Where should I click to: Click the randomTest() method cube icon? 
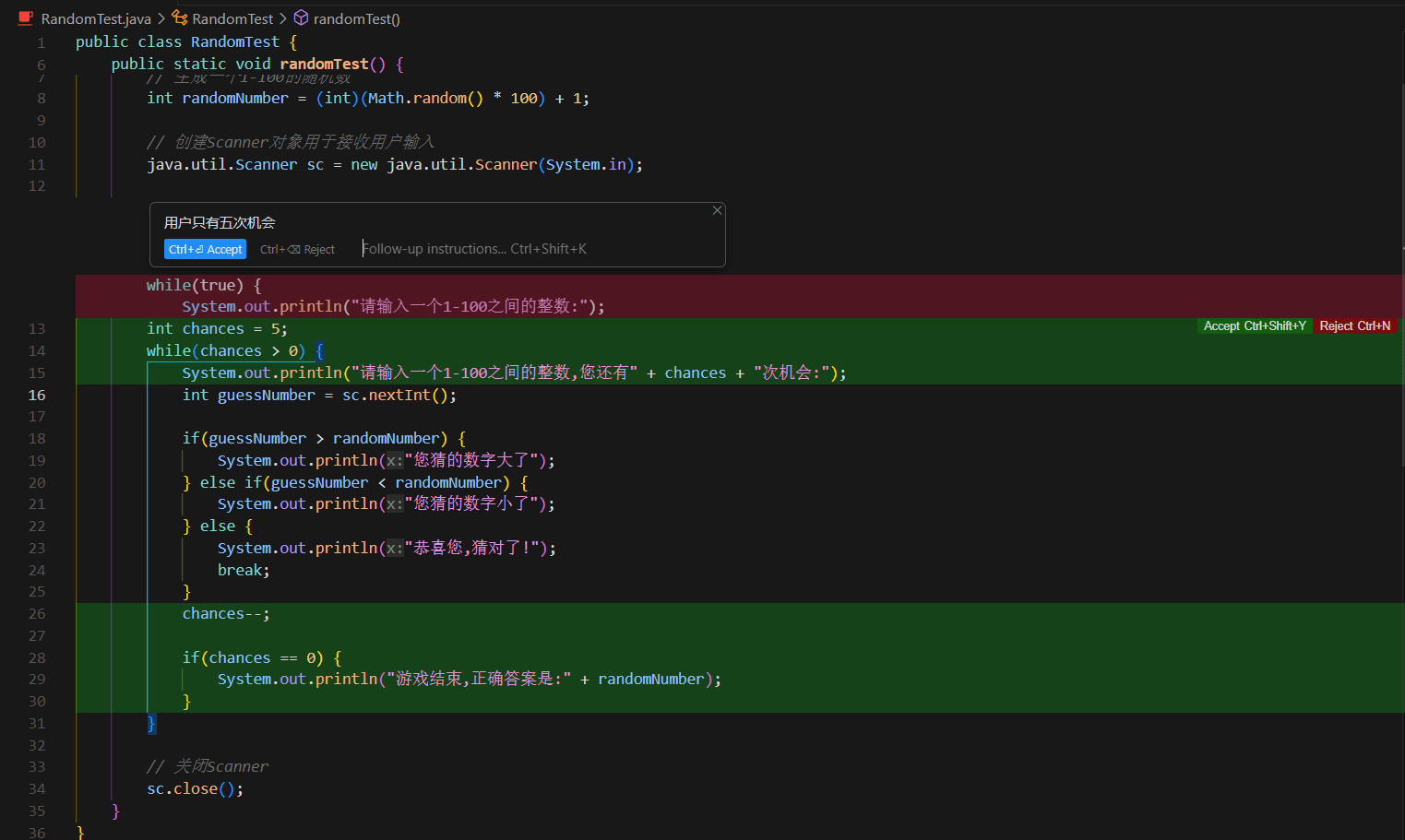pyautogui.click(x=301, y=18)
